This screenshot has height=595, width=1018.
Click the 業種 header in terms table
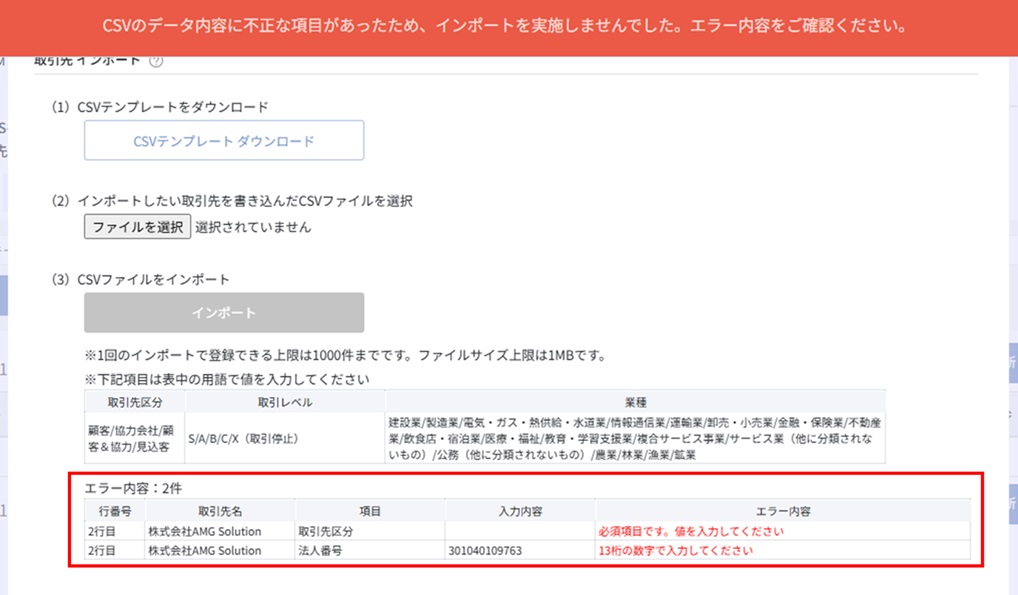[636, 402]
